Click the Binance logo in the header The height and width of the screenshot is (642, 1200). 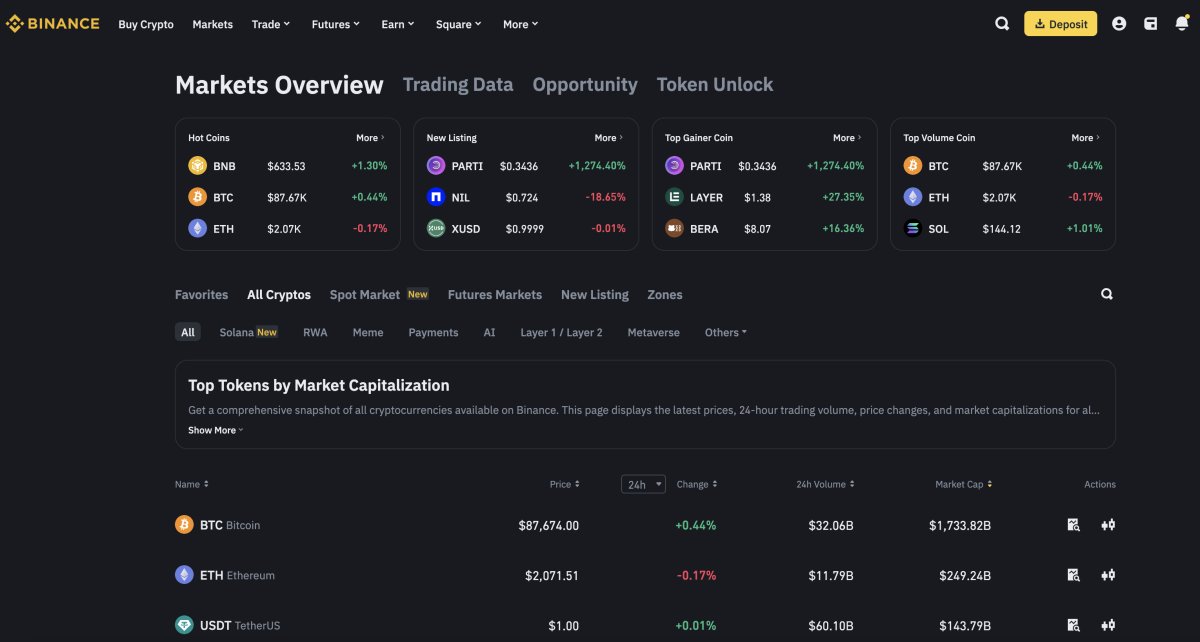(x=53, y=24)
